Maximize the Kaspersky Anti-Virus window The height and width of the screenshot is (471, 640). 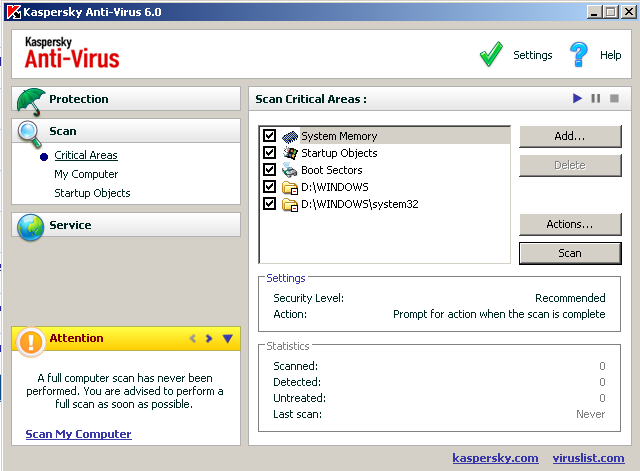pyautogui.click(x=611, y=12)
